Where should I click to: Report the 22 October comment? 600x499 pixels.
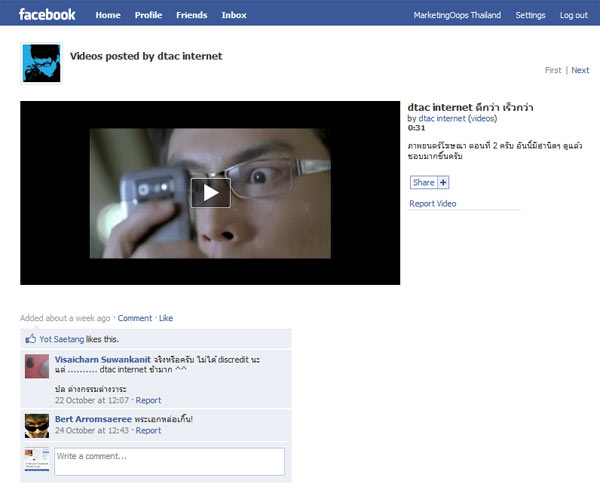point(148,400)
